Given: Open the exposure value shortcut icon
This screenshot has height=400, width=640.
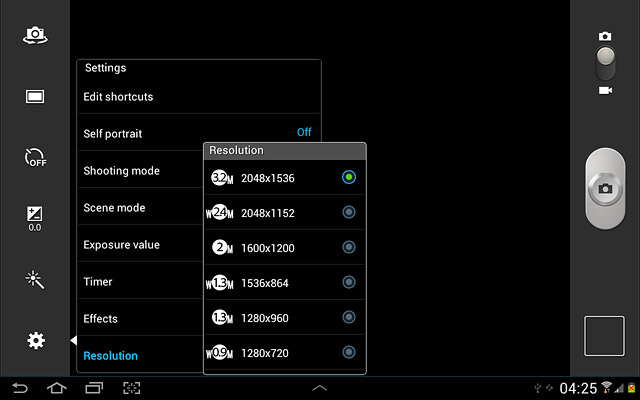Looking at the screenshot, I should [35, 219].
